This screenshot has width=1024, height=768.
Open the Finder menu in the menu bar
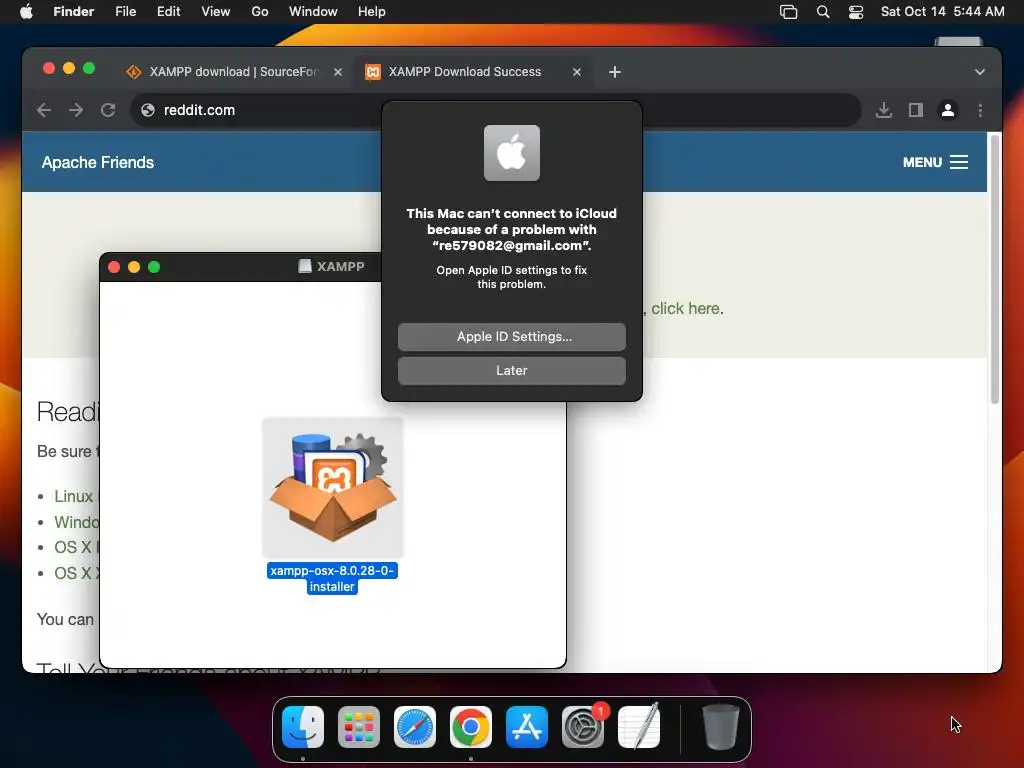(73, 12)
